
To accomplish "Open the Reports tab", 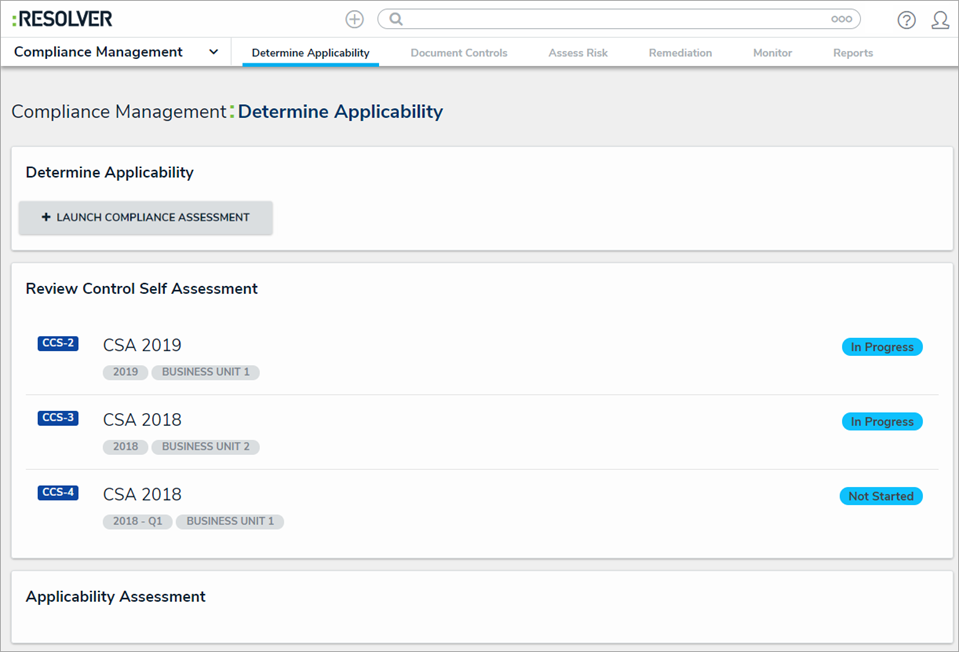I will point(853,53).
